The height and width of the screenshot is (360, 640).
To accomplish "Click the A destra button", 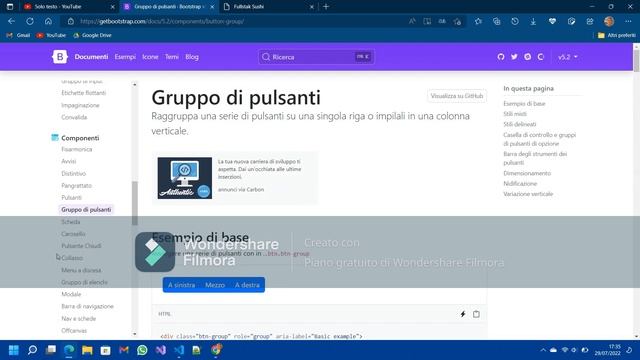I will tap(247, 285).
